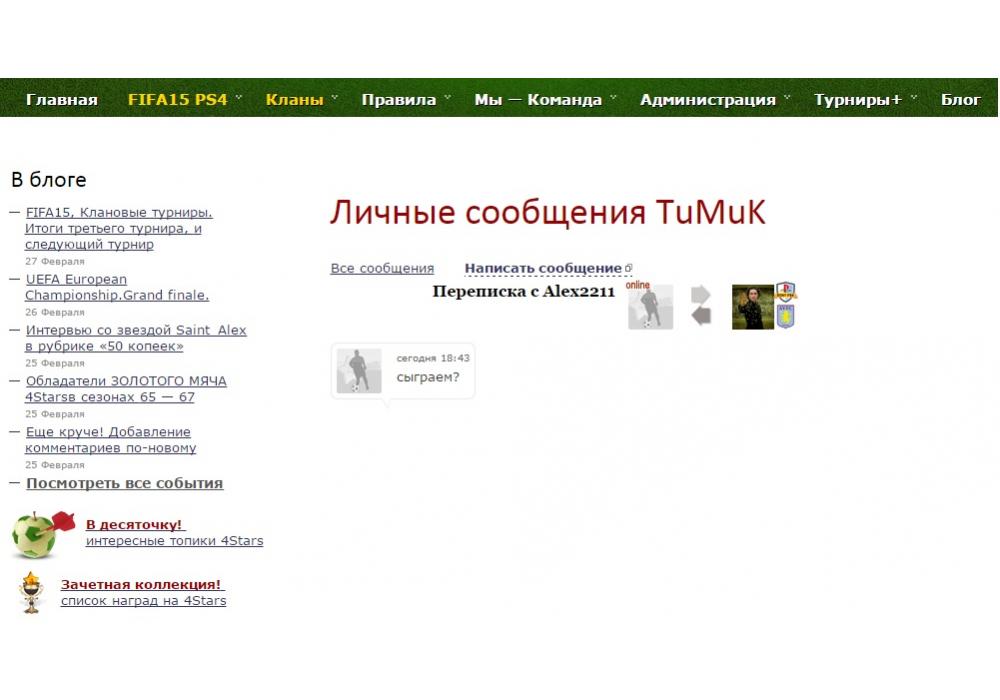The height and width of the screenshot is (700, 1000).
Task: Open the Правила menu
Action: pos(399,99)
